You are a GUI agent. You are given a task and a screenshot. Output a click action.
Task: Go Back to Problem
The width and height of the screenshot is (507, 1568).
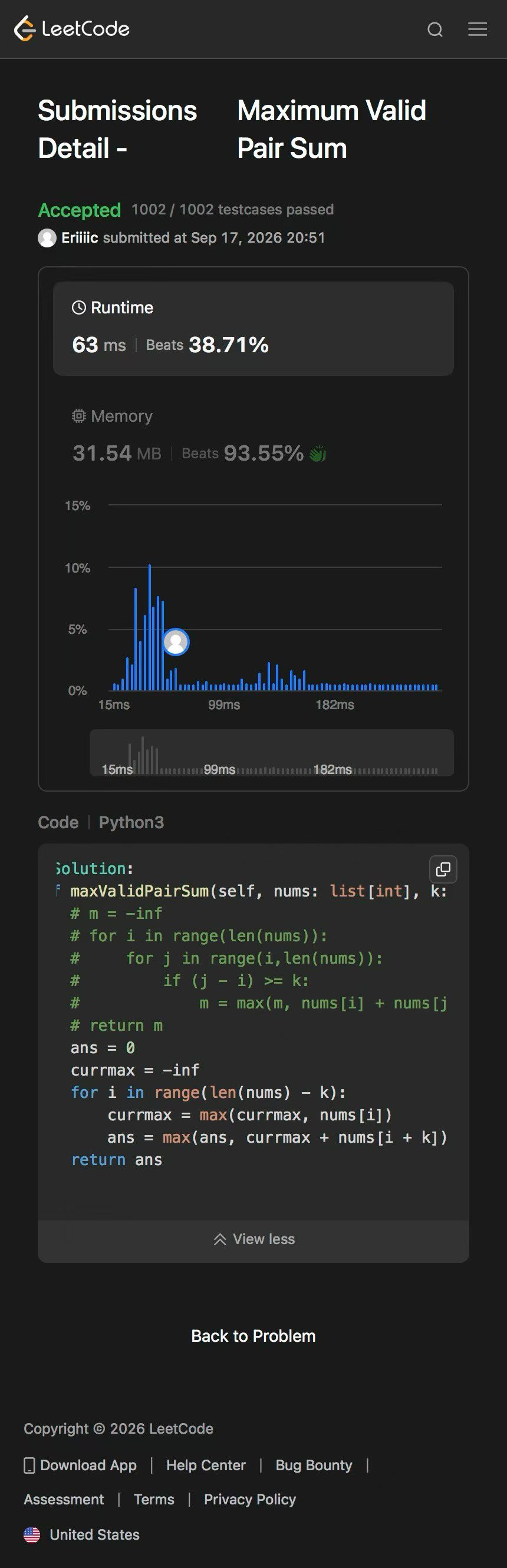point(253,1335)
